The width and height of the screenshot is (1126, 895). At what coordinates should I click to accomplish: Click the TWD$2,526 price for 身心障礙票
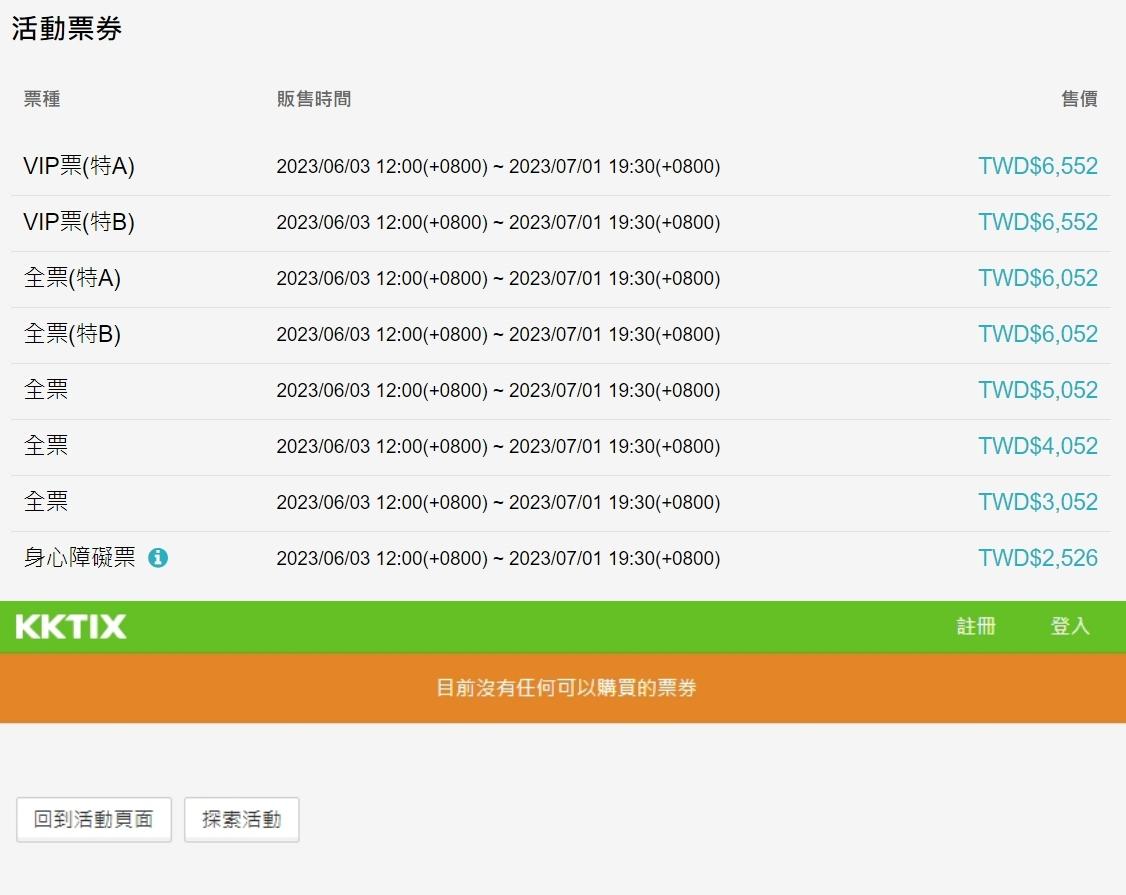coord(1038,558)
